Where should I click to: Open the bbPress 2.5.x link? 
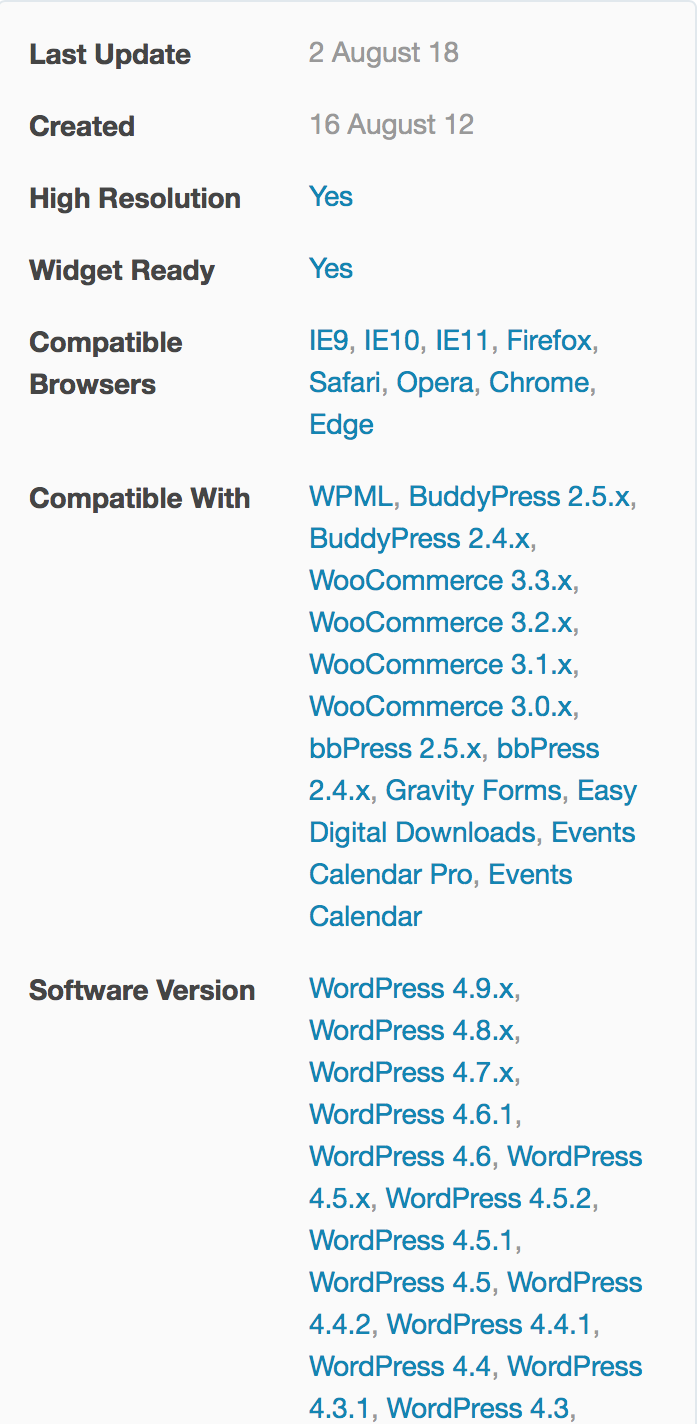pos(395,749)
